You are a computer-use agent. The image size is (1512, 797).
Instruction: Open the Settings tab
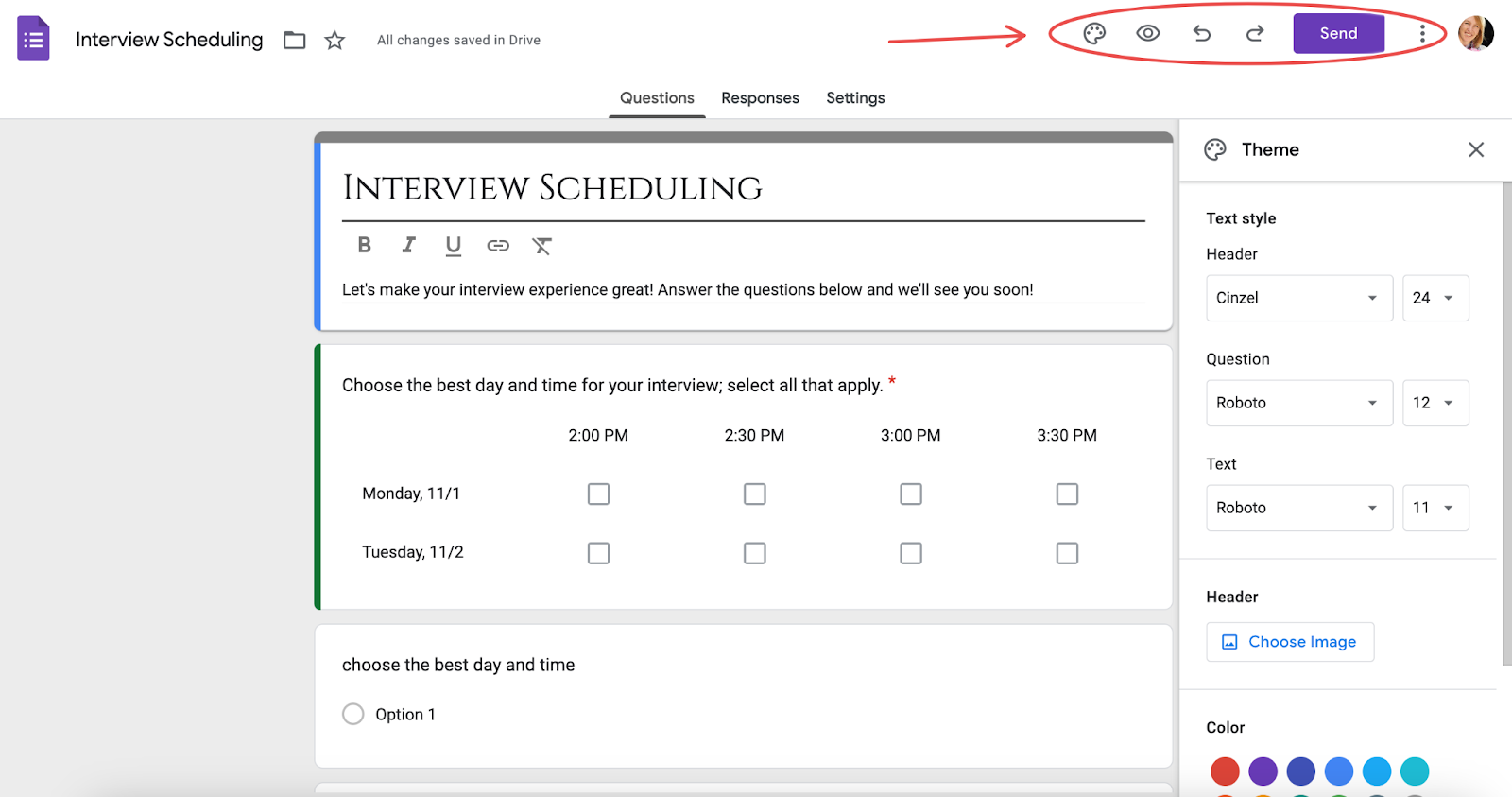click(x=855, y=97)
